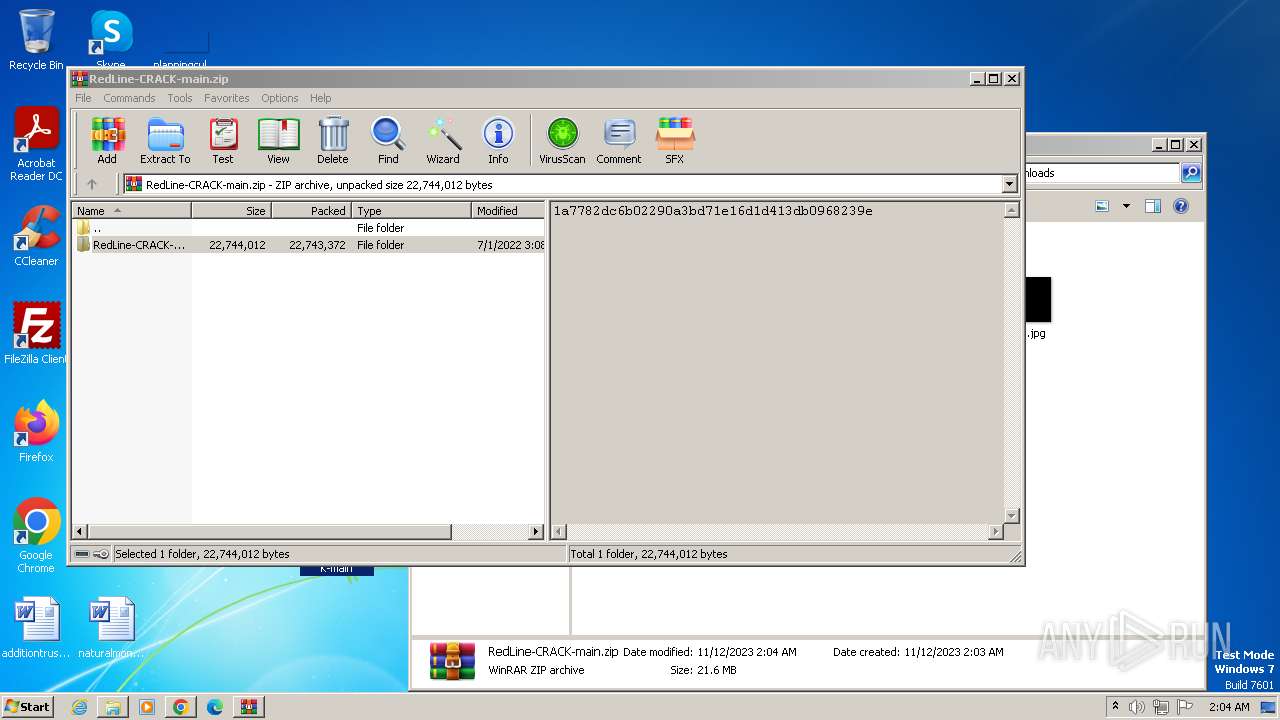Open the Tools menu

point(180,98)
